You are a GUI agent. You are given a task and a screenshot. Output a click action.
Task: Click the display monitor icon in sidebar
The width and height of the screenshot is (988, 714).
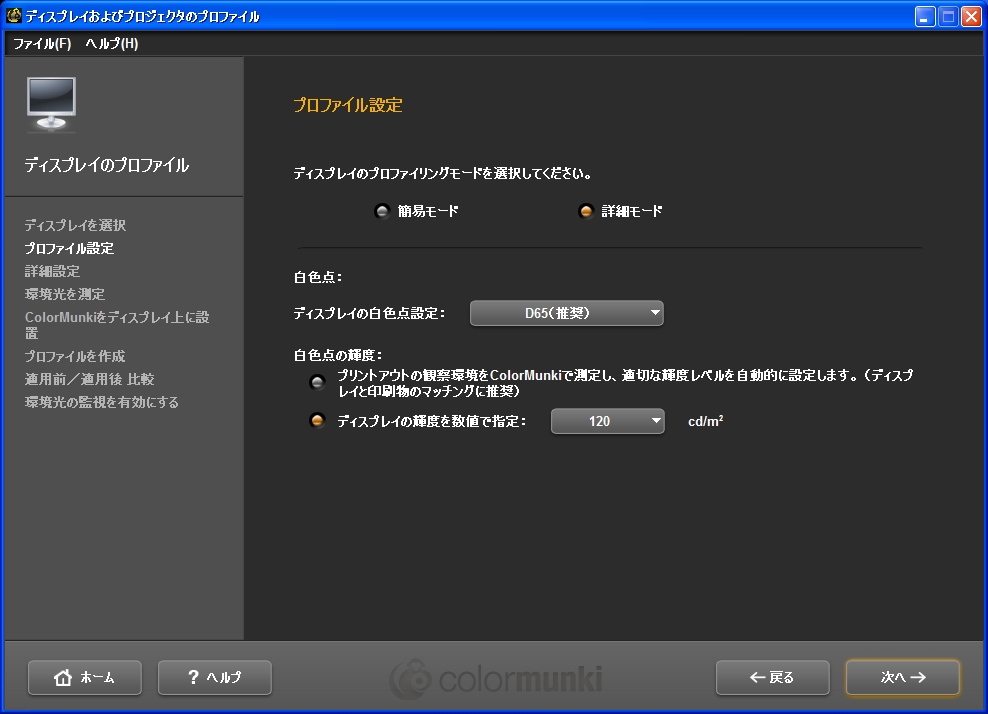click(x=52, y=104)
